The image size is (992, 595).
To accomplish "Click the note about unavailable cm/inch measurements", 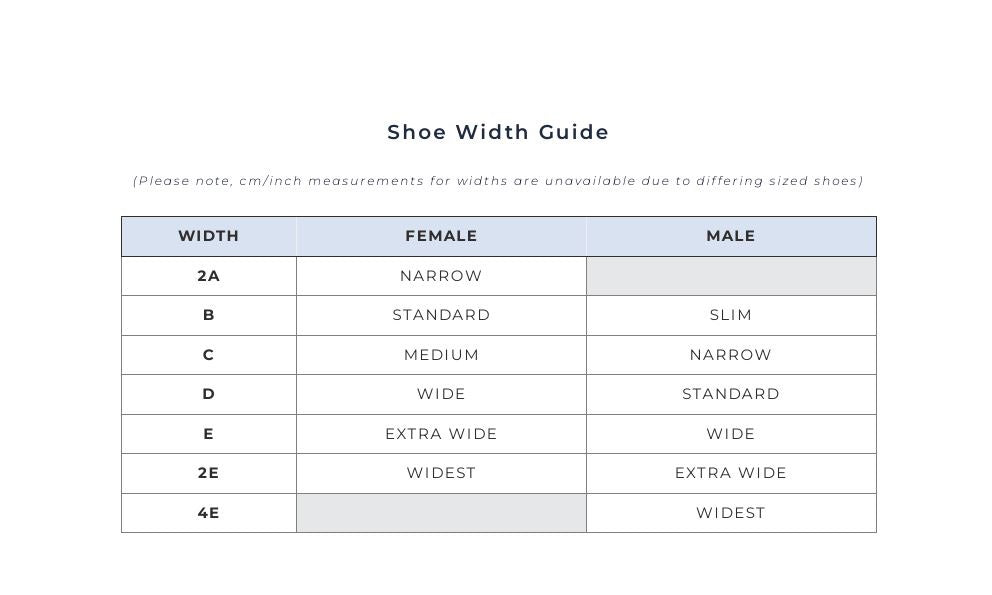I will 498,181.
